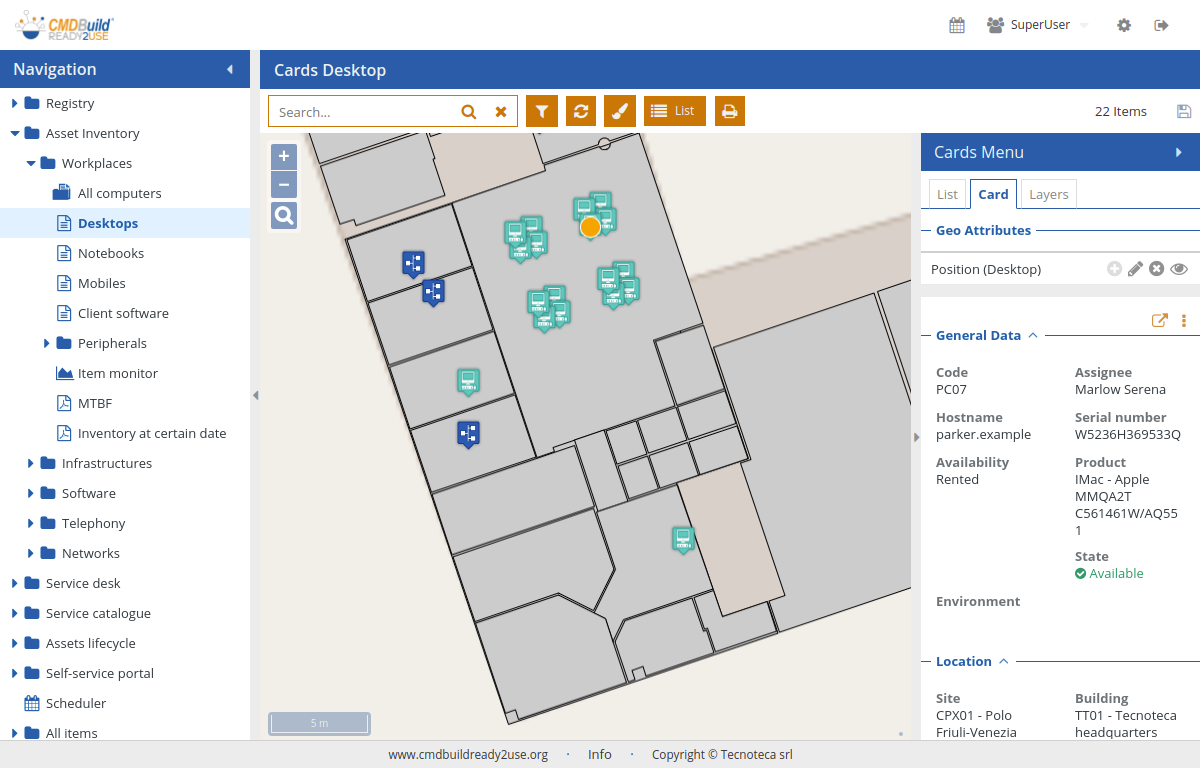Zoom out on the map

point(284,184)
